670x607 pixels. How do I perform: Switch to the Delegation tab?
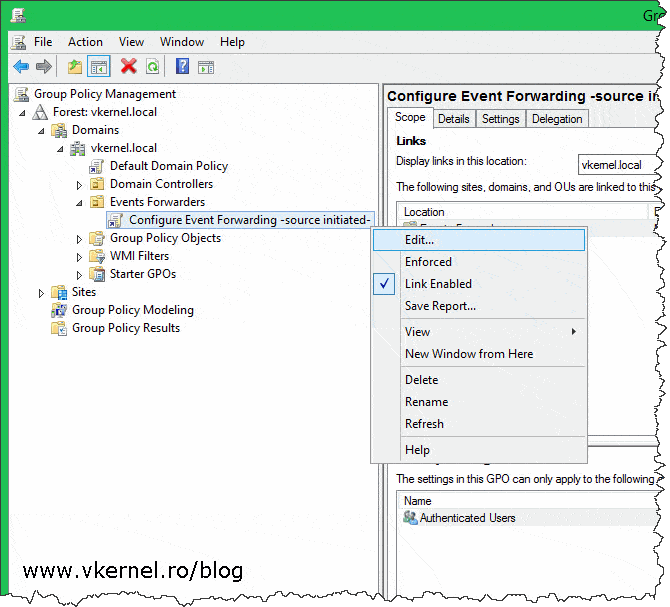point(557,119)
